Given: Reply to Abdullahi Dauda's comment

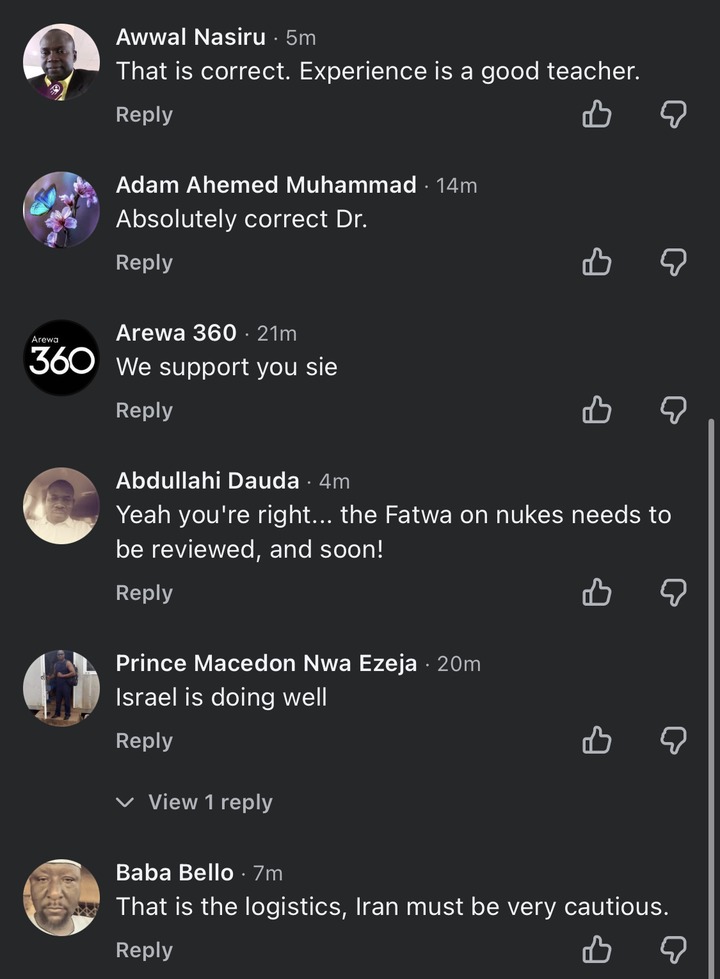Looking at the screenshot, I should (x=144, y=593).
